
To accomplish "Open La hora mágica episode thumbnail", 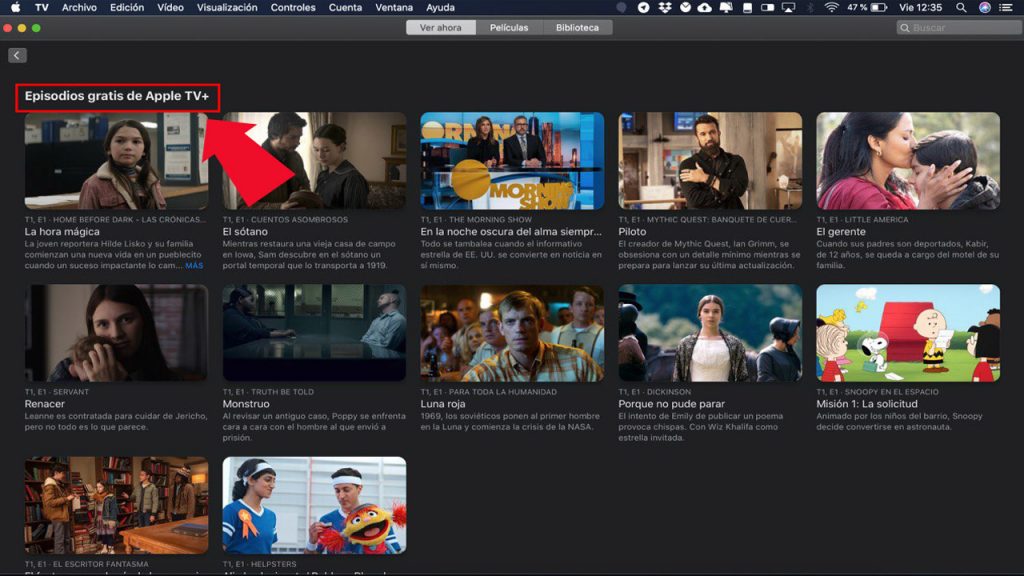I will 116,161.
